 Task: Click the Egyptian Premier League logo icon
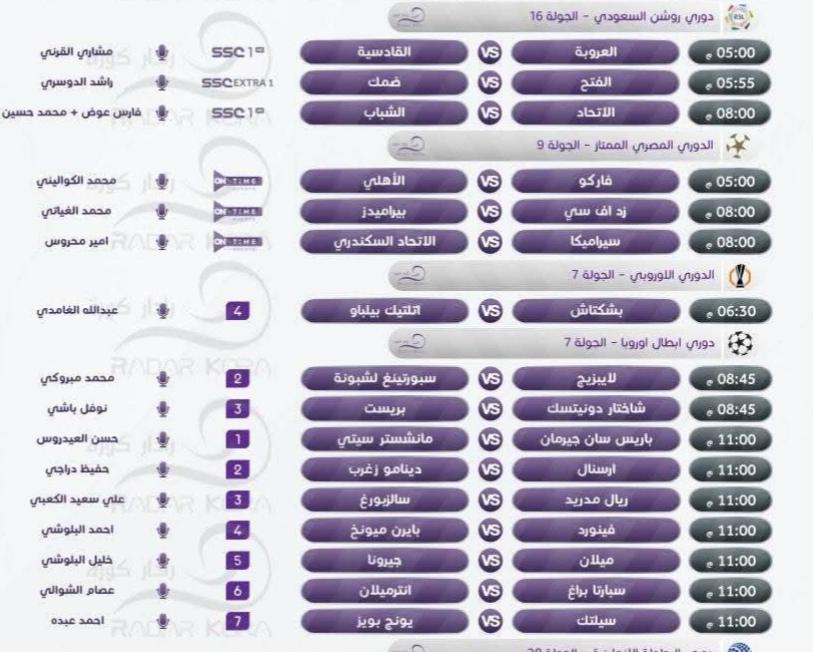pyautogui.click(x=738, y=146)
